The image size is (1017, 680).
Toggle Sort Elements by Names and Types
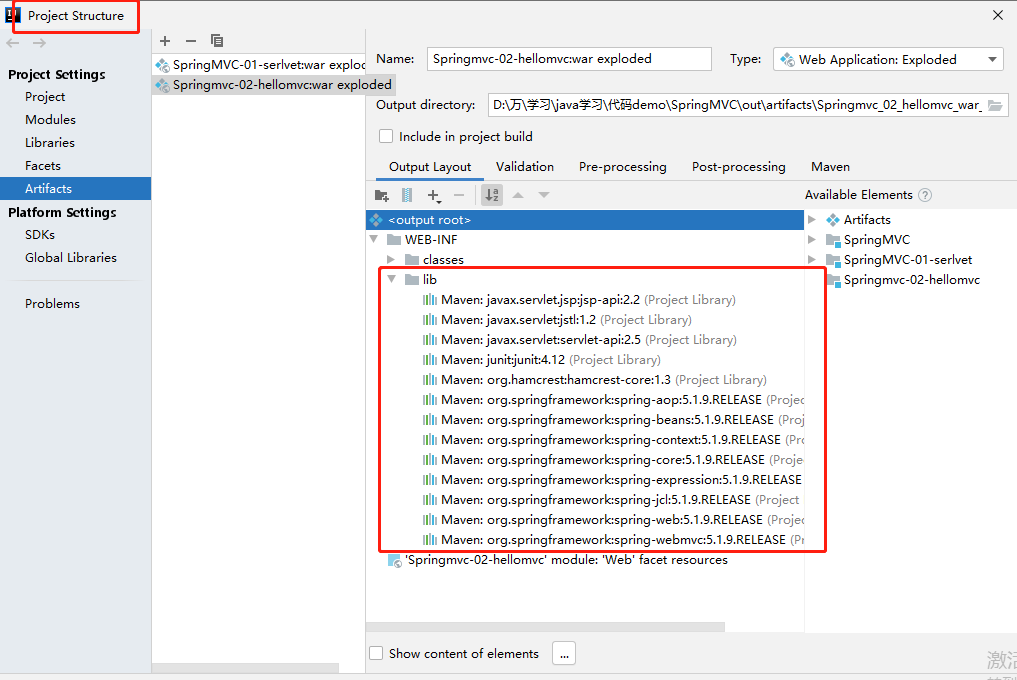(492, 195)
